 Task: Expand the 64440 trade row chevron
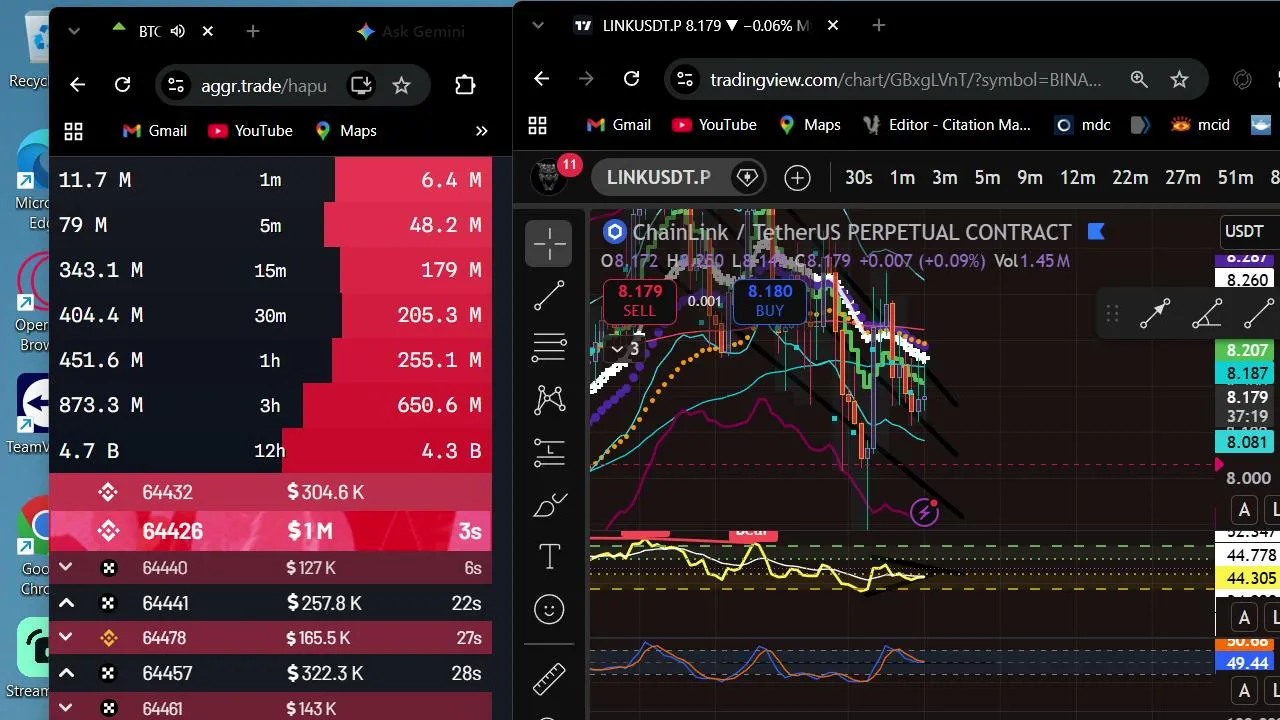66,568
